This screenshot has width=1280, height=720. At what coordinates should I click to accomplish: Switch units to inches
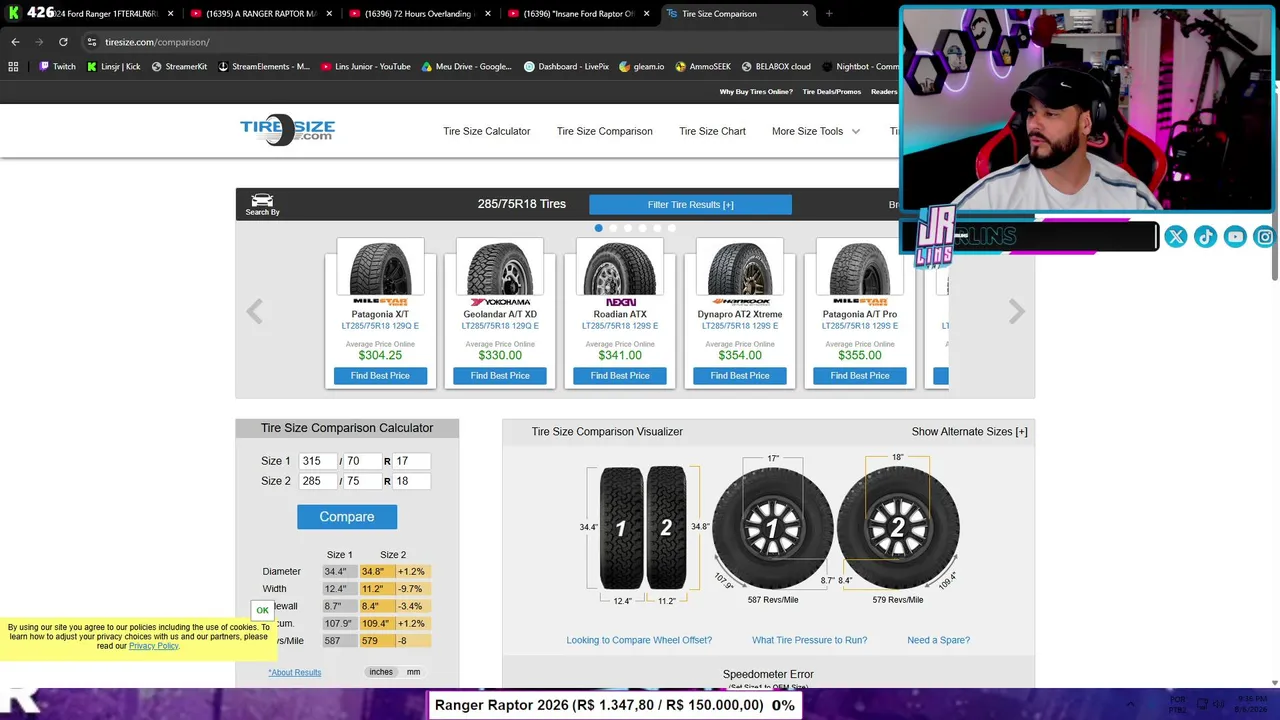coord(381,672)
